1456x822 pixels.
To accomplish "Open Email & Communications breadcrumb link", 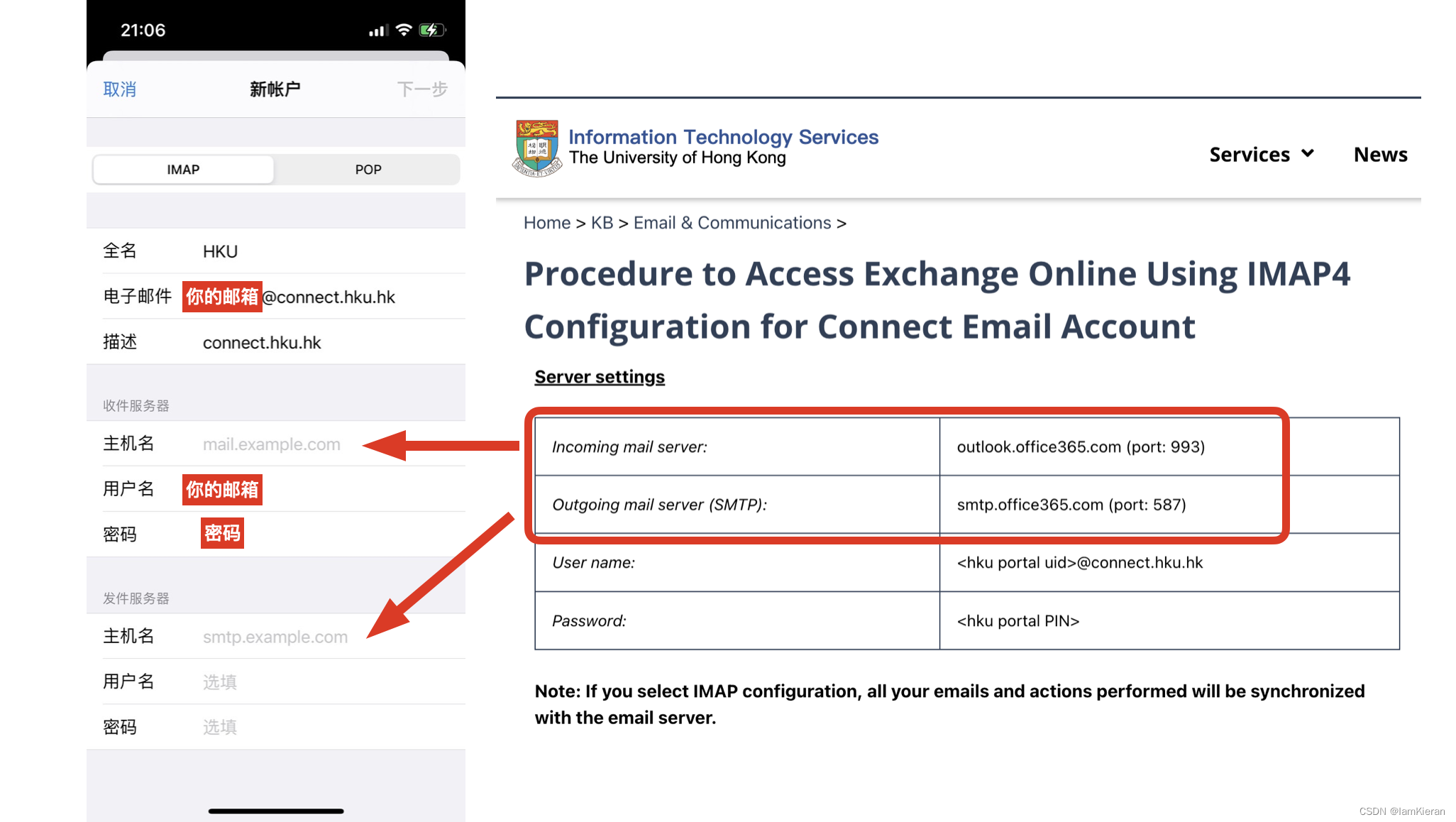I will [732, 223].
